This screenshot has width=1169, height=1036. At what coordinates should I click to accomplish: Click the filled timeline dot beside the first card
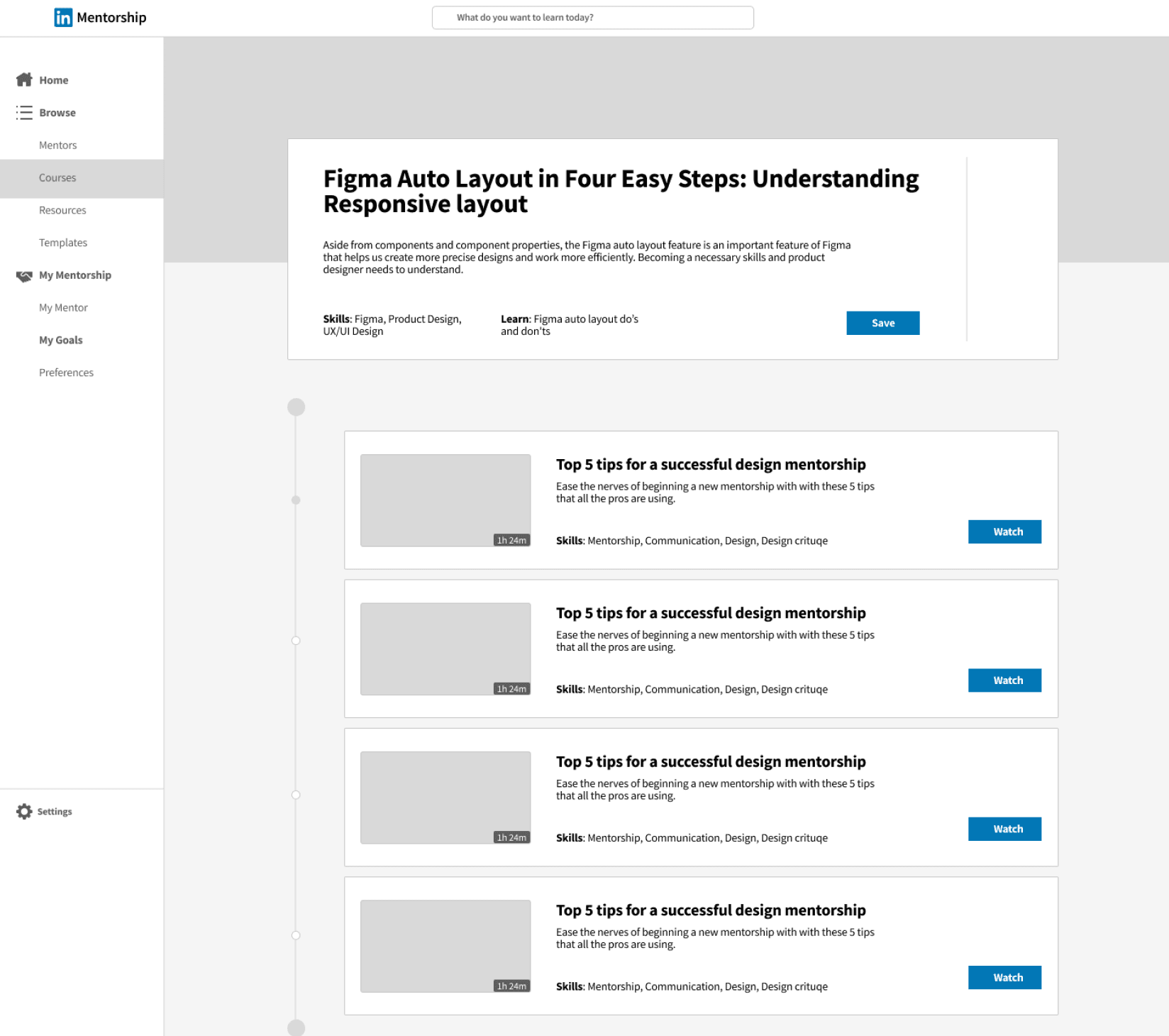297,500
